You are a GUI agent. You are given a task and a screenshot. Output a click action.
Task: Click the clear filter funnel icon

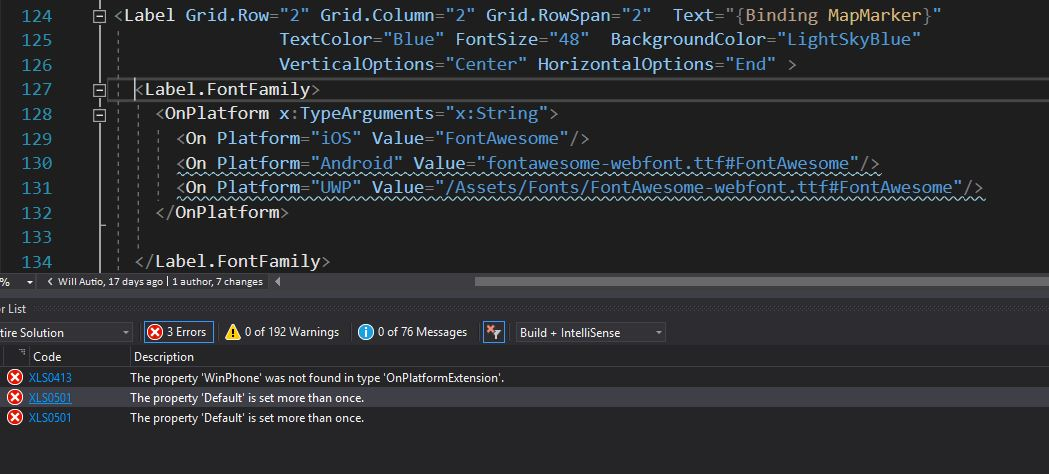click(x=494, y=332)
